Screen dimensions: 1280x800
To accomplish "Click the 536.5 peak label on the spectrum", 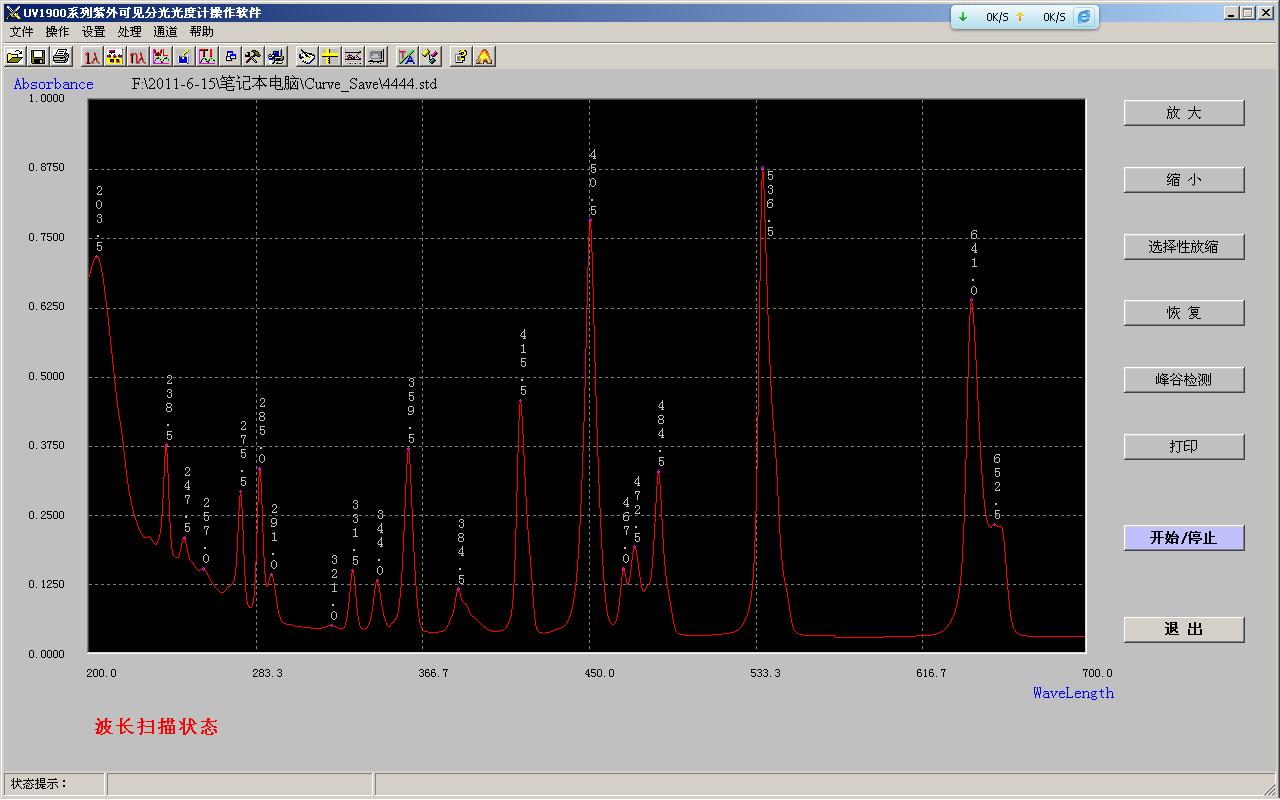I will pos(770,204).
